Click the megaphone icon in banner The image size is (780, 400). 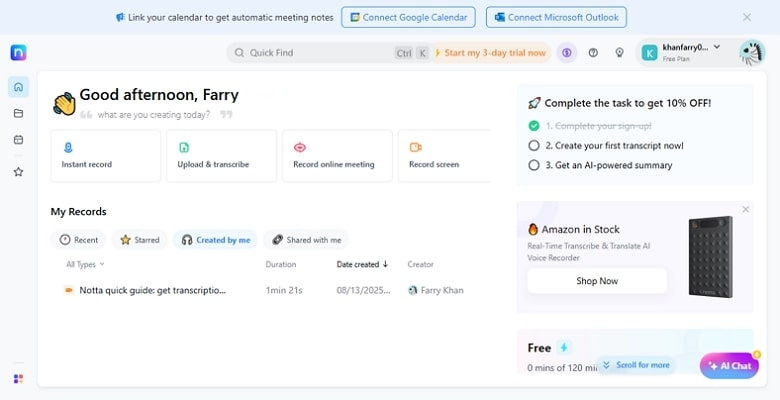[120, 17]
